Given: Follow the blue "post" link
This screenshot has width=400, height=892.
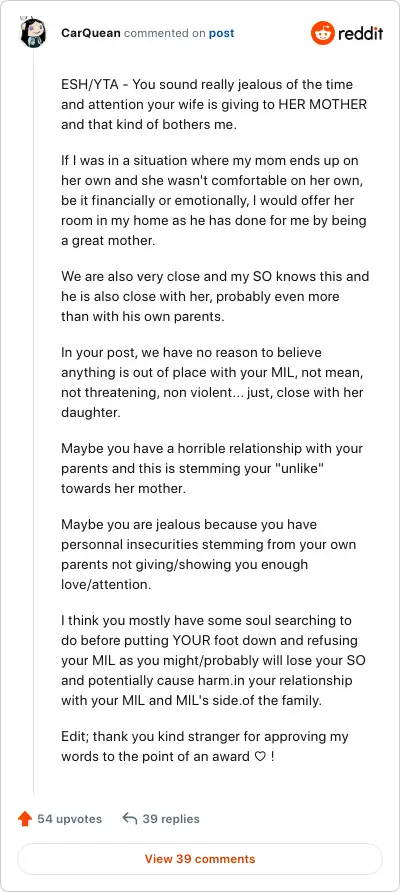Looking at the screenshot, I should (x=221, y=33).
